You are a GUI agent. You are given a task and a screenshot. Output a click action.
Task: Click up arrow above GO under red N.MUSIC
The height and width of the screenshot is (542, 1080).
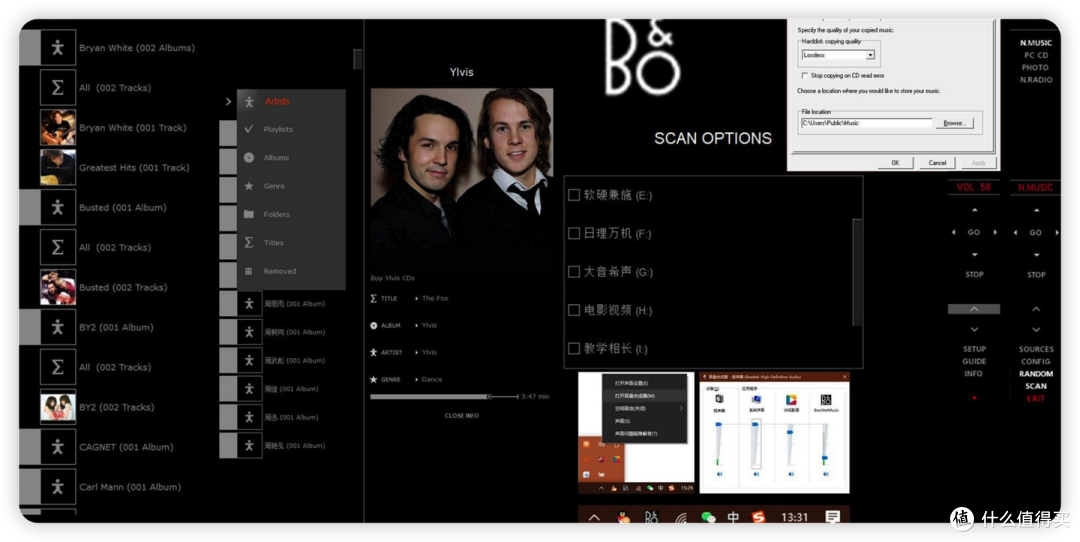click(x=1036, y=210)
